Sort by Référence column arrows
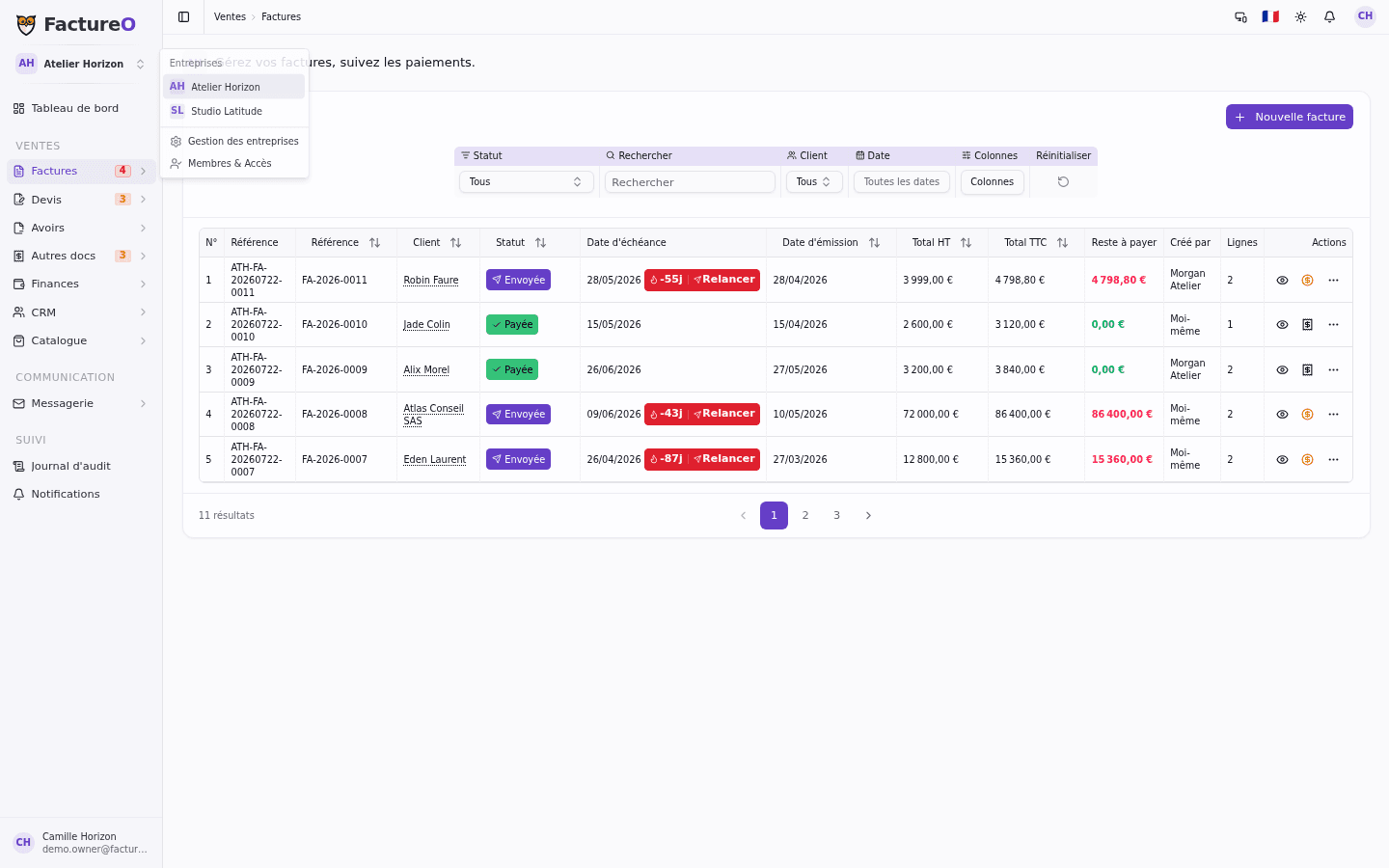The height and width of the screenshot is (868, 1389). coord(374,242)
